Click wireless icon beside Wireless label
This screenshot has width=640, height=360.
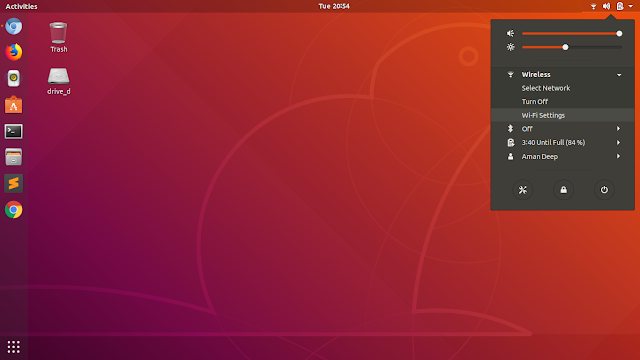510,74
